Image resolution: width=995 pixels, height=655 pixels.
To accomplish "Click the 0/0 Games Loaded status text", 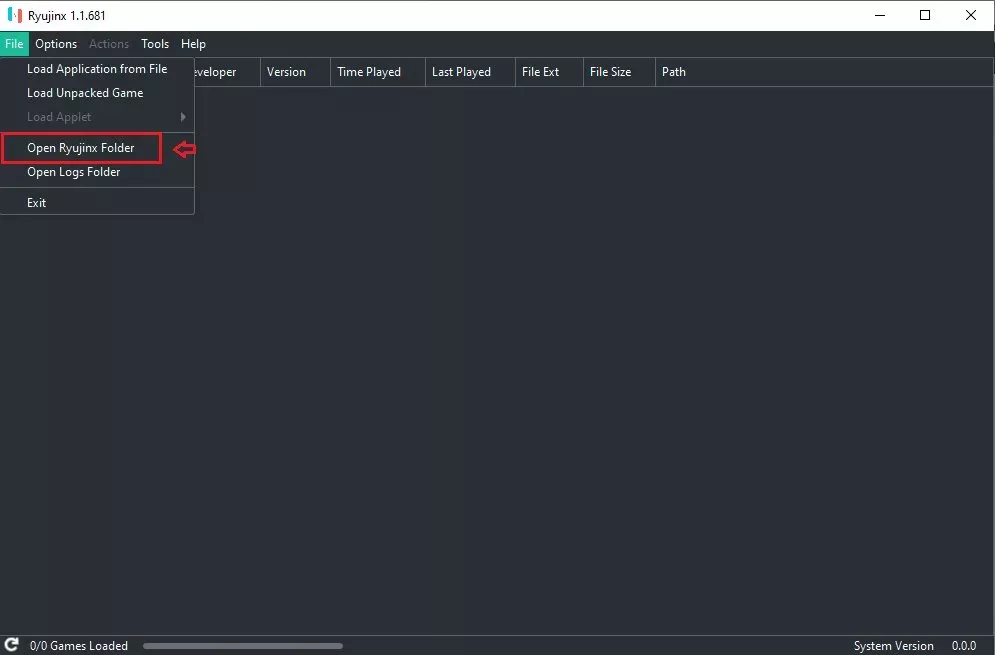I will coord(79,645).
